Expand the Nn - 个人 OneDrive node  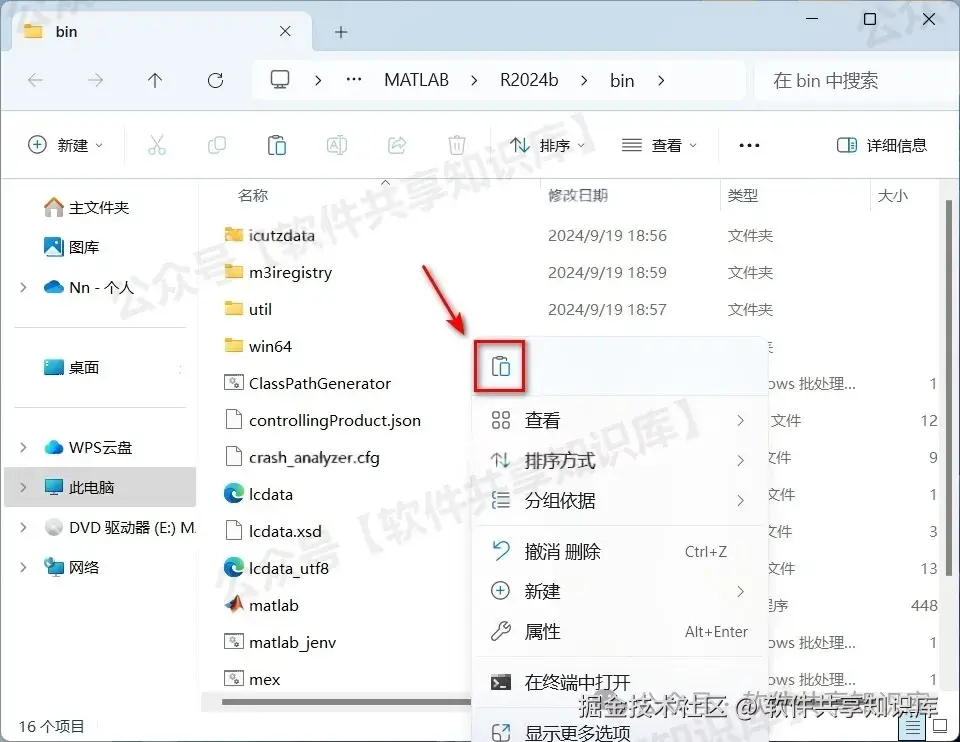coord(23,287)
